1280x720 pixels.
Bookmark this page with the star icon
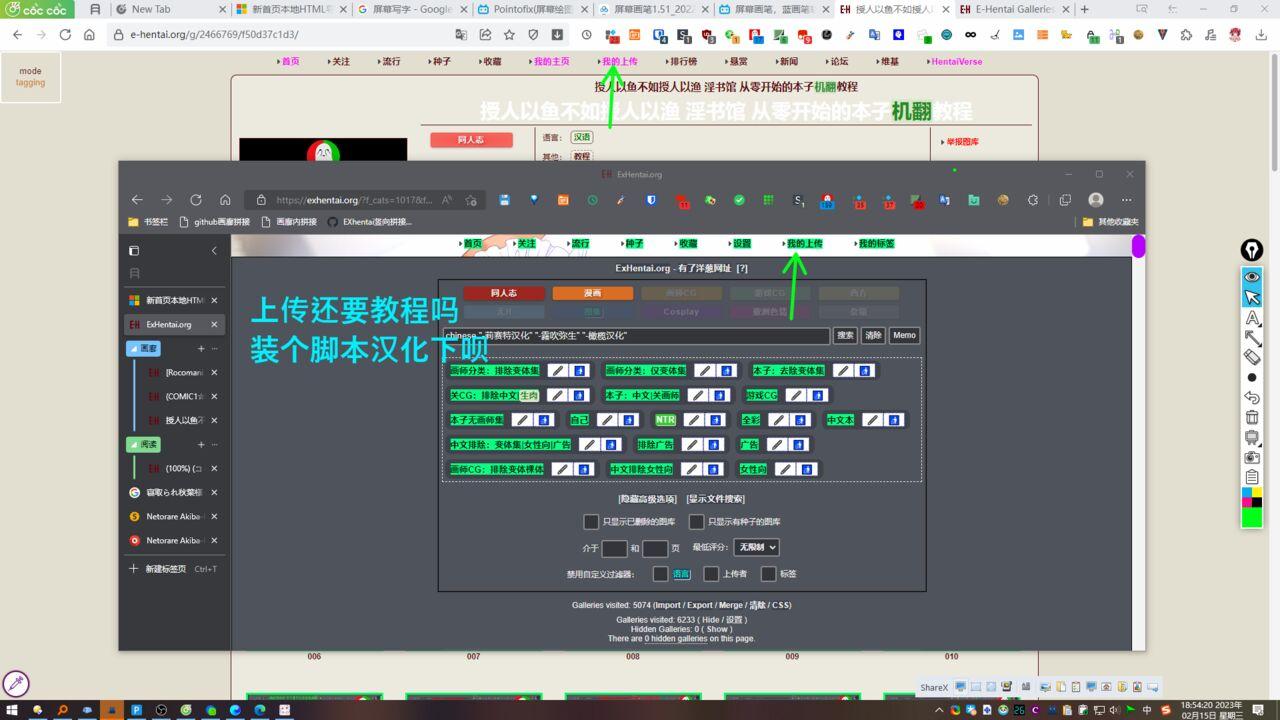click(x=509, y=34)
